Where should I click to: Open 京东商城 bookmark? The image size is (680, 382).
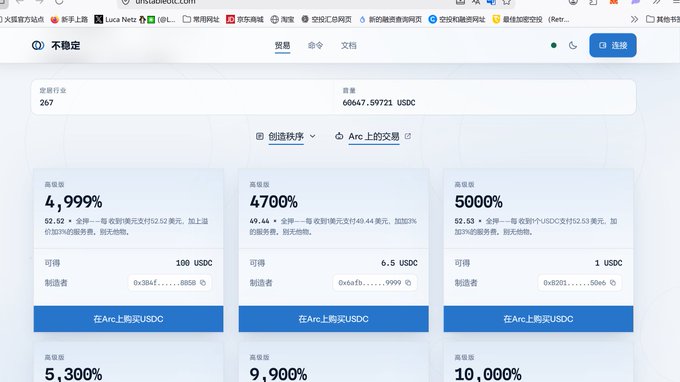(245, 20)
